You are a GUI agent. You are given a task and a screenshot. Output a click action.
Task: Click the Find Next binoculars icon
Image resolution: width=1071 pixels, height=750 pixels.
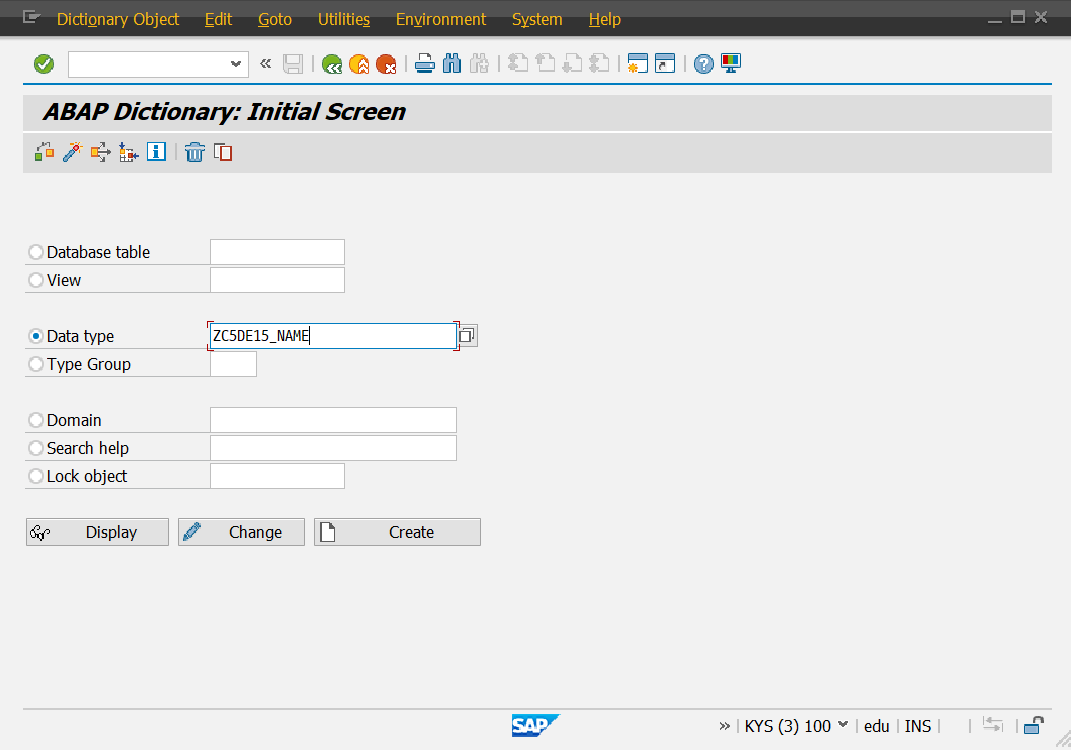[479, 64]
